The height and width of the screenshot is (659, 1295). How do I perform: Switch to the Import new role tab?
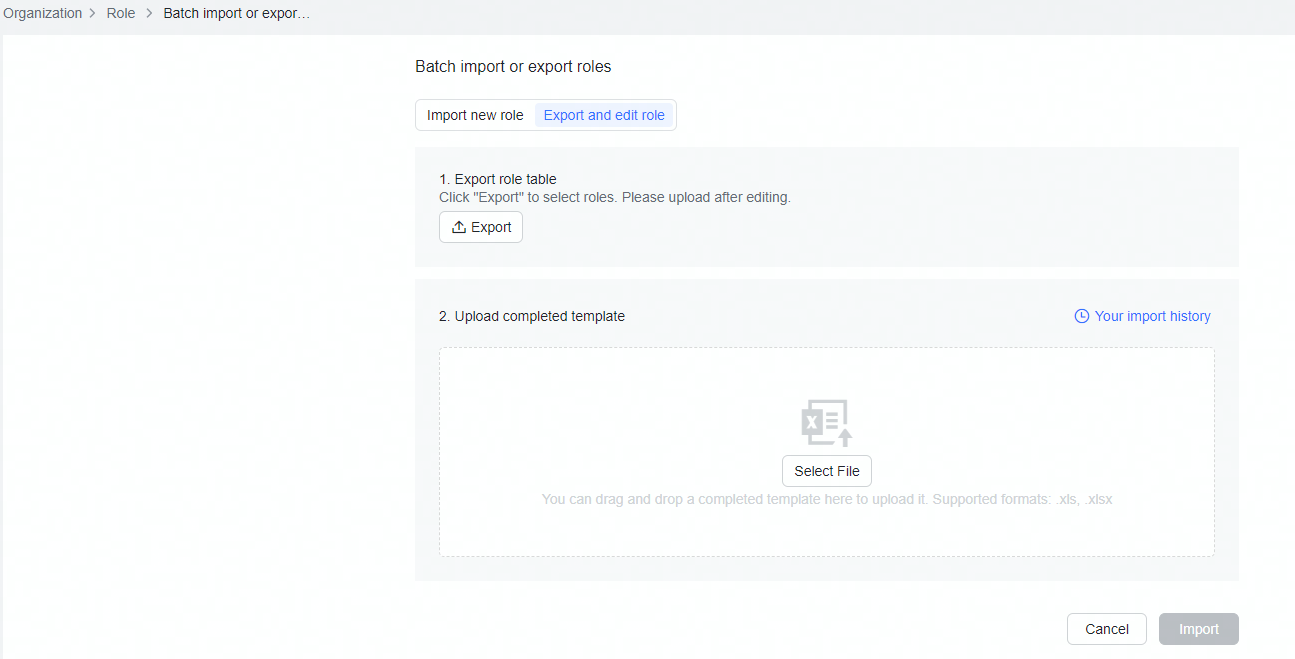tap(475, 114)
